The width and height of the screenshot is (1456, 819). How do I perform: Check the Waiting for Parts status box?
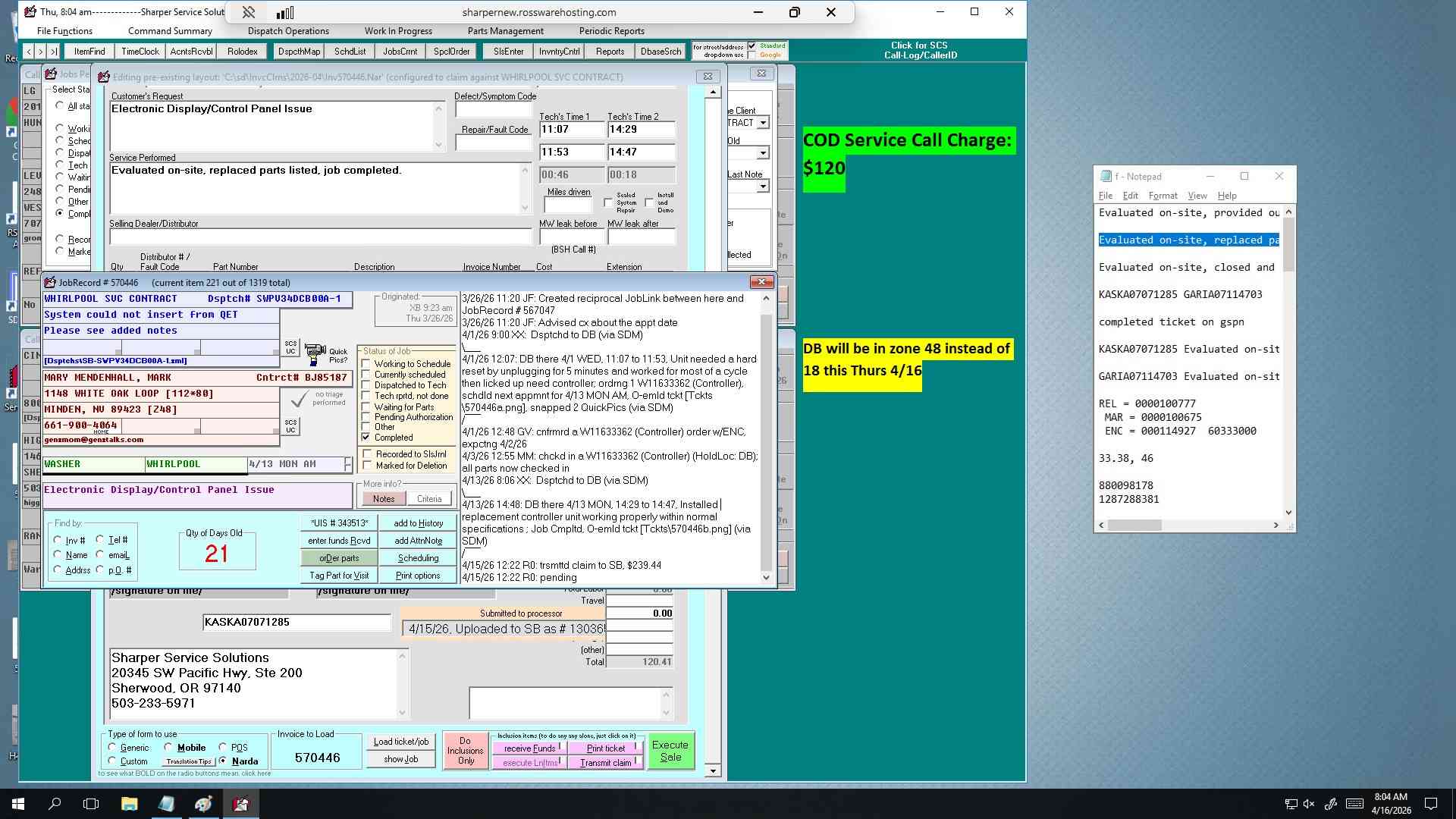click(366, 407)
